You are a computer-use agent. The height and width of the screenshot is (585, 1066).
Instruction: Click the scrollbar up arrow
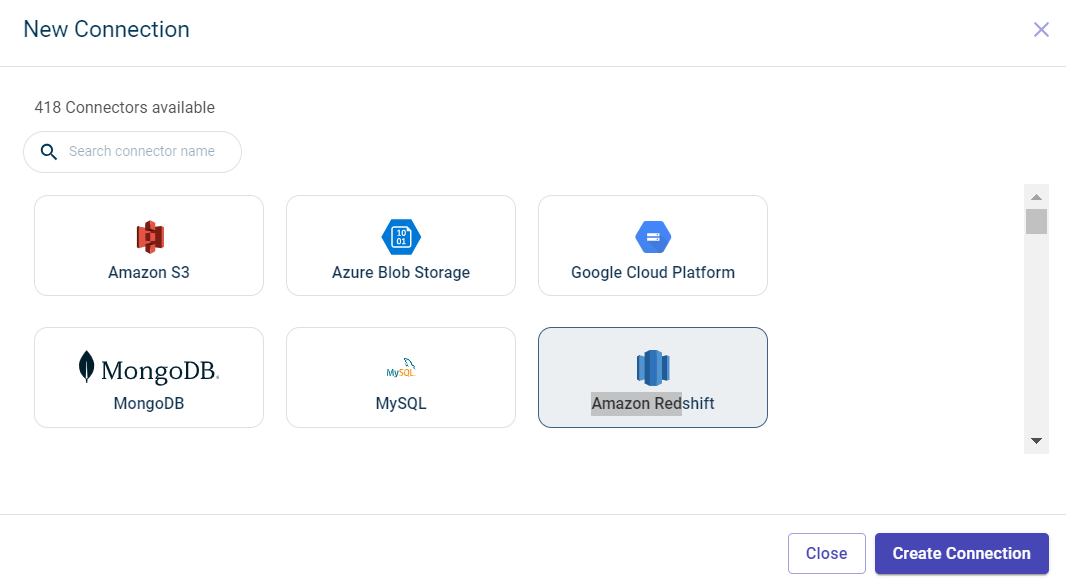[1036, 196]
